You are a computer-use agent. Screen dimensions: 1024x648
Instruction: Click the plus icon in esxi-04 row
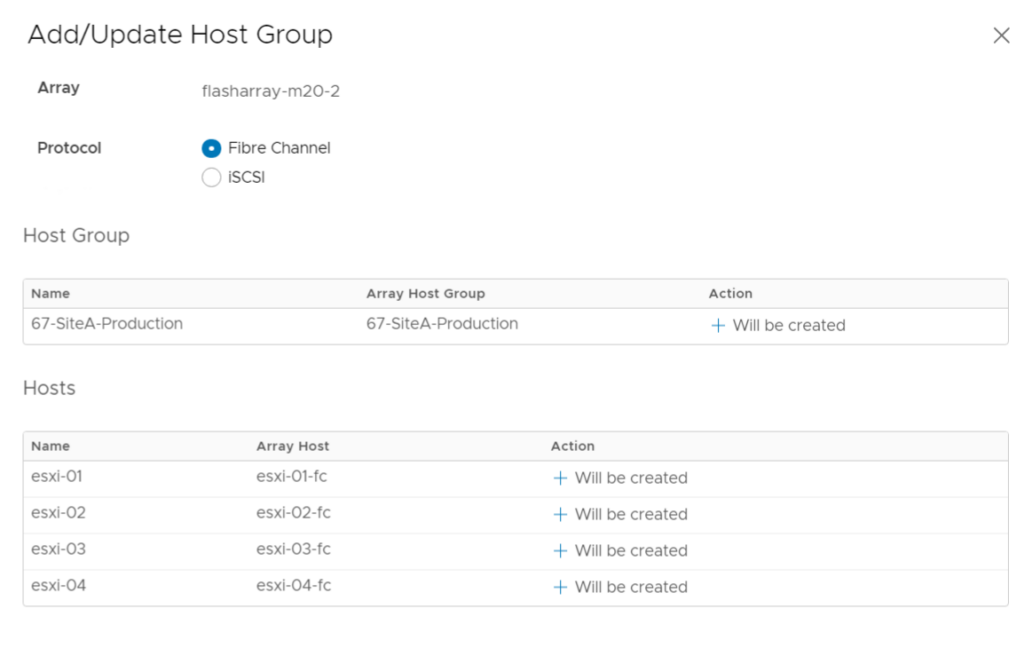point(560,587)
